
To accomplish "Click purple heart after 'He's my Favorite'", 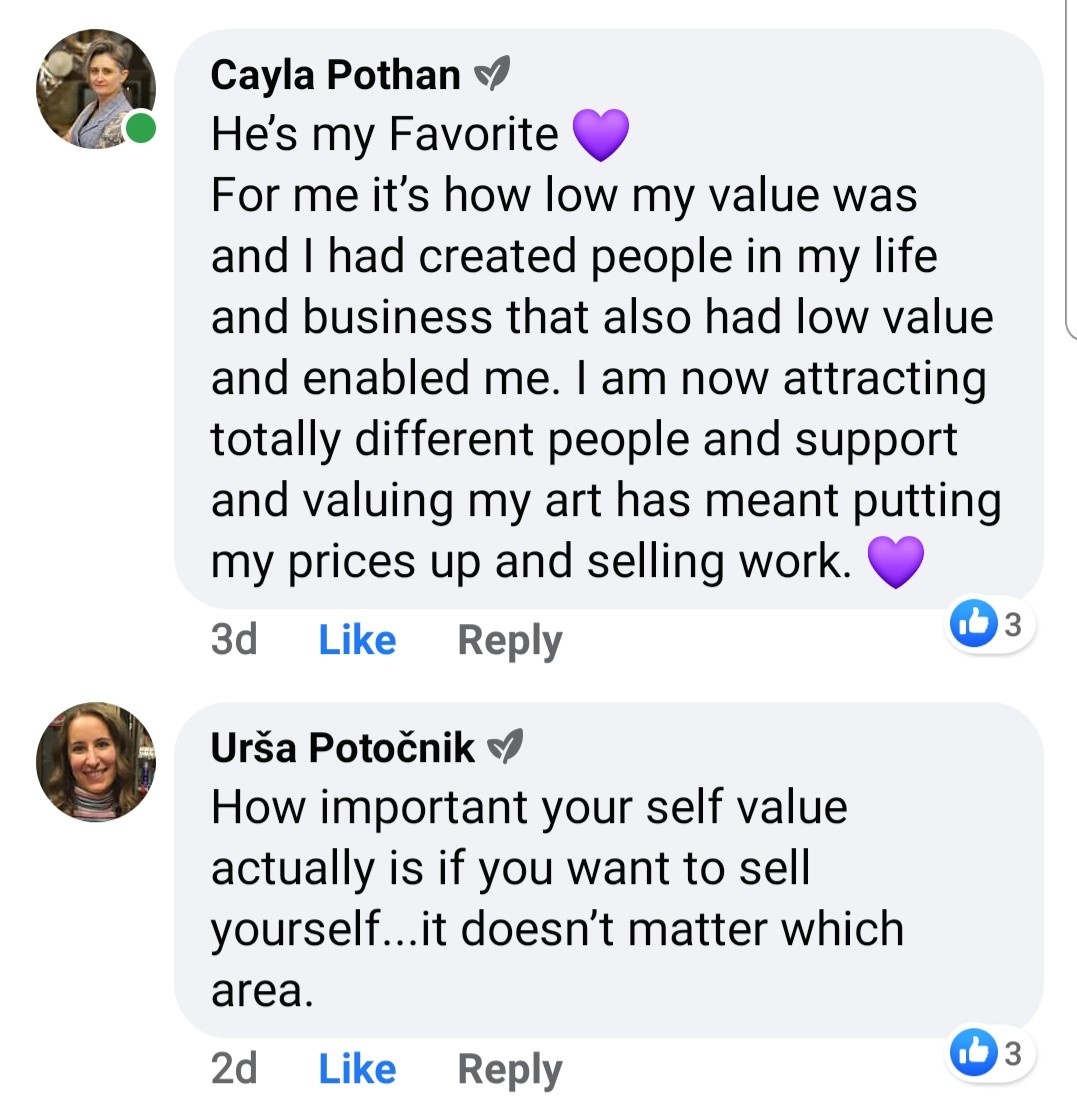I will 600,135.
